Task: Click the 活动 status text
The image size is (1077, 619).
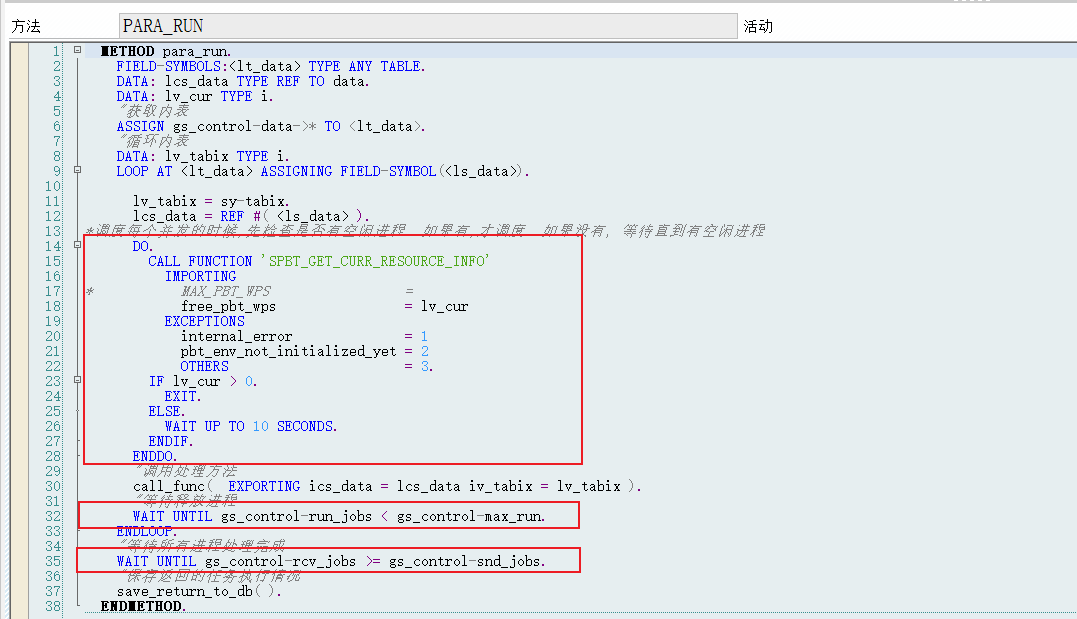Action: click(758, 26)
